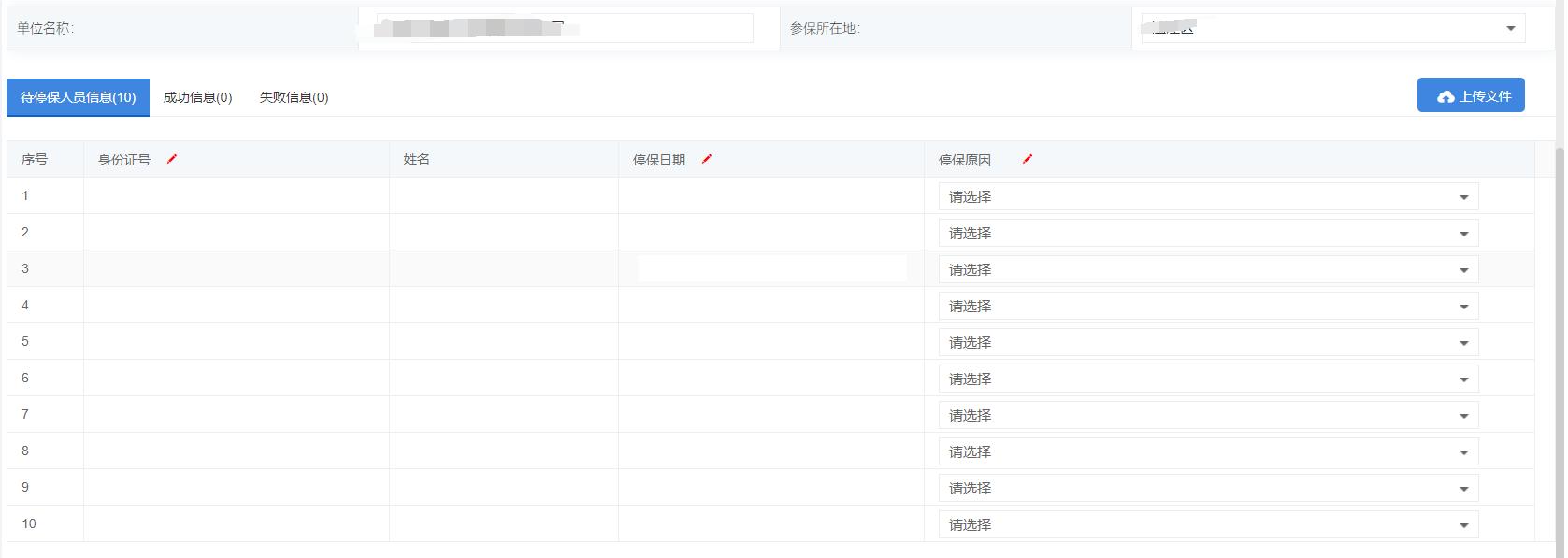This screenshot has height=558, width=1568.
Task: Click the 身份证号 cell in row 1
Action: point(237,195)
